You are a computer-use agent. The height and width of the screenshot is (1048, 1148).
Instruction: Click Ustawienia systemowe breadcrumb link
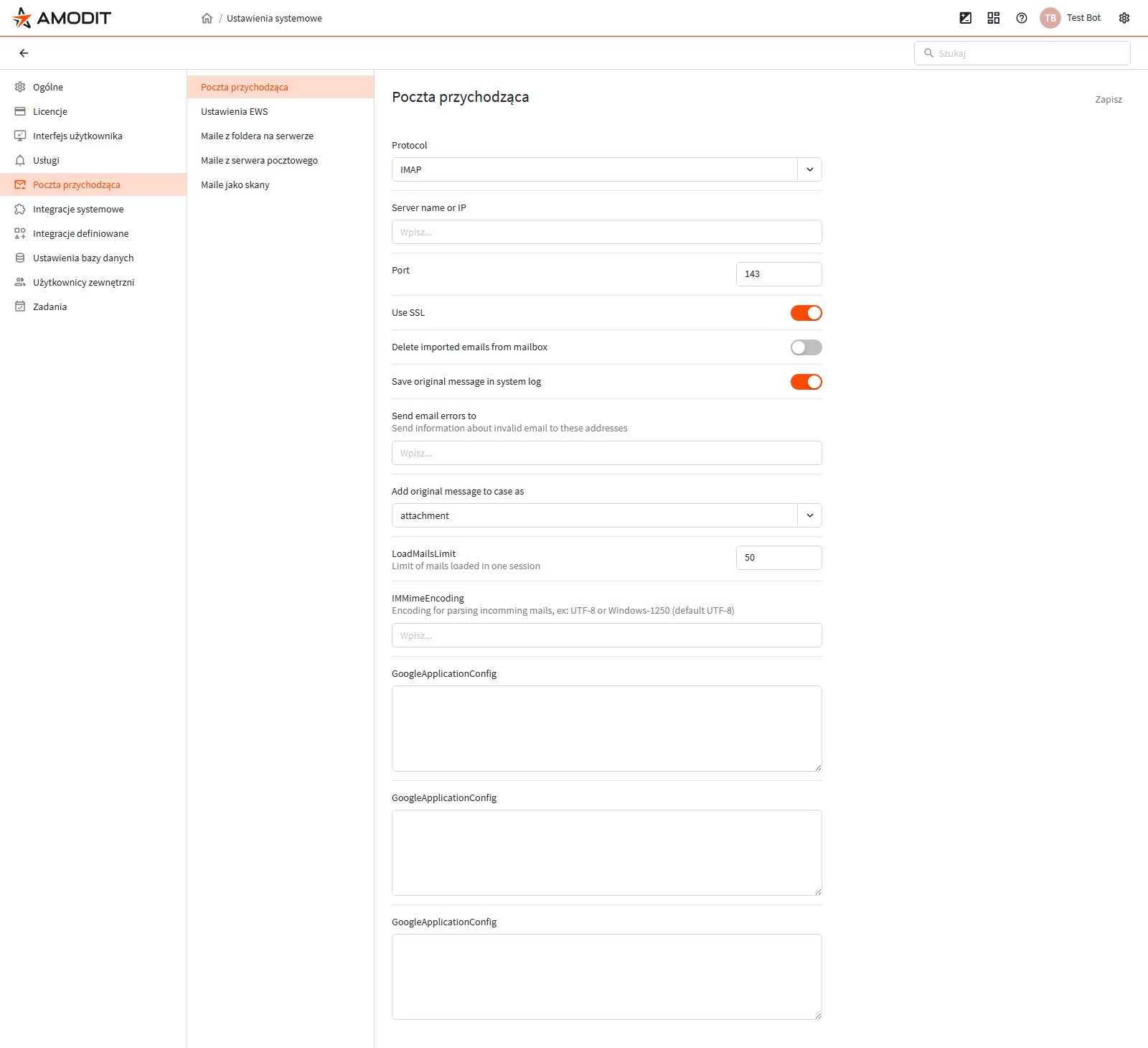[274, 18]
